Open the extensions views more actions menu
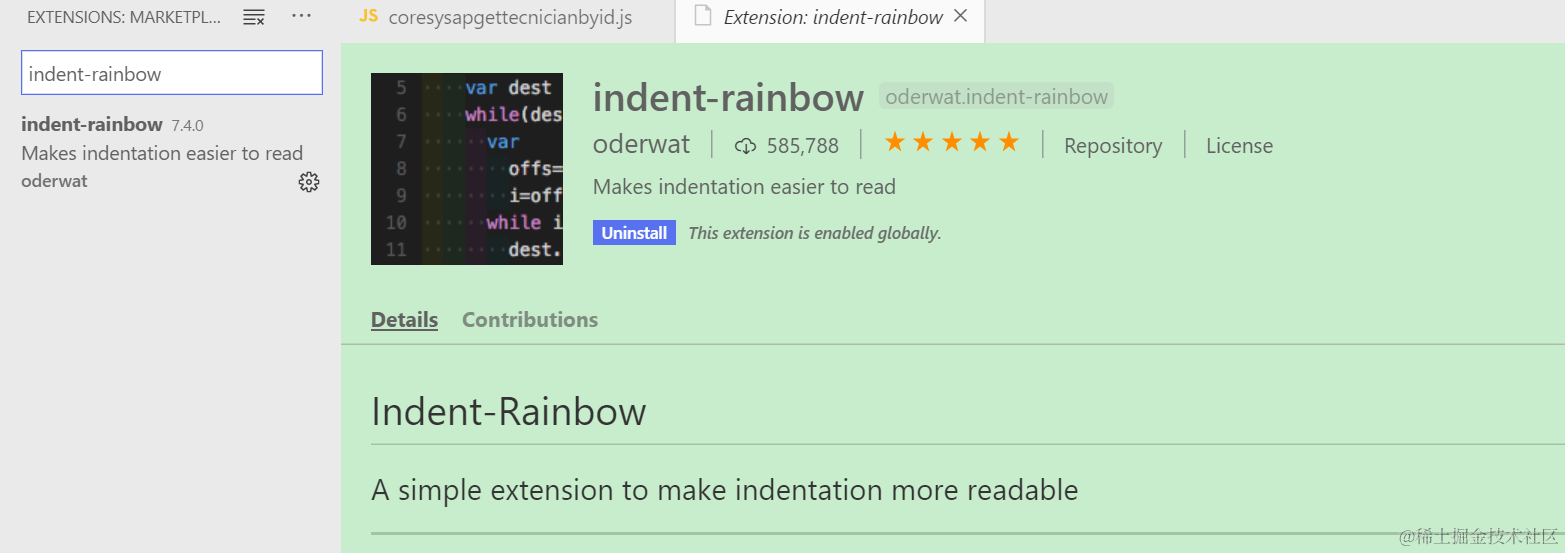 point(301,17)
